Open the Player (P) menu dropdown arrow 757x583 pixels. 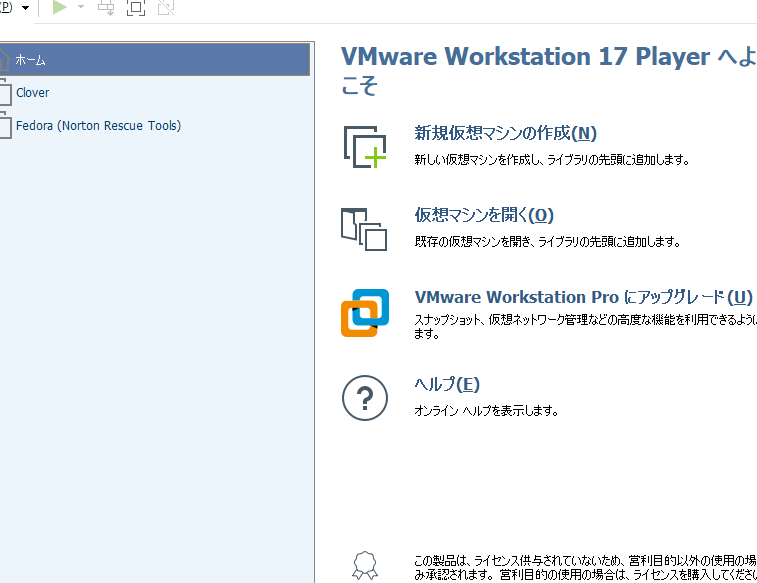pos(26,8)
